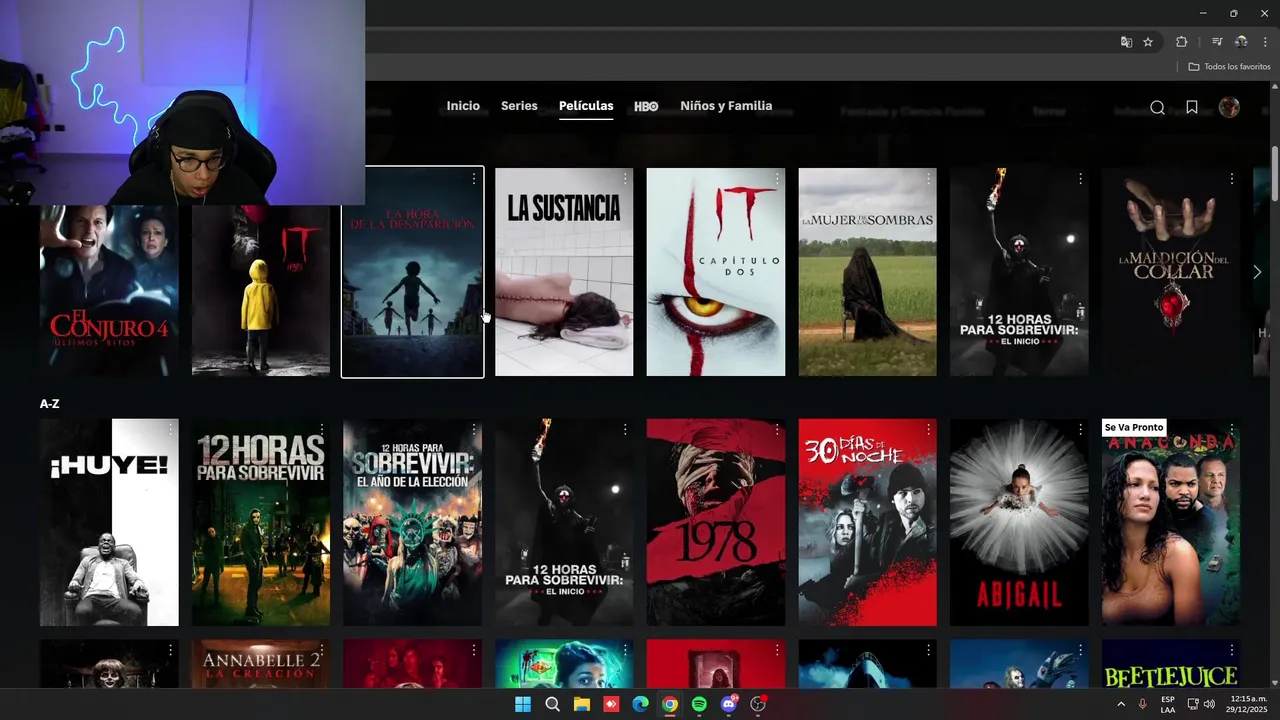Open volume control in system tray
Image resolution: width=1280 pixels, height=720 pixels.
click(1209, 704)
